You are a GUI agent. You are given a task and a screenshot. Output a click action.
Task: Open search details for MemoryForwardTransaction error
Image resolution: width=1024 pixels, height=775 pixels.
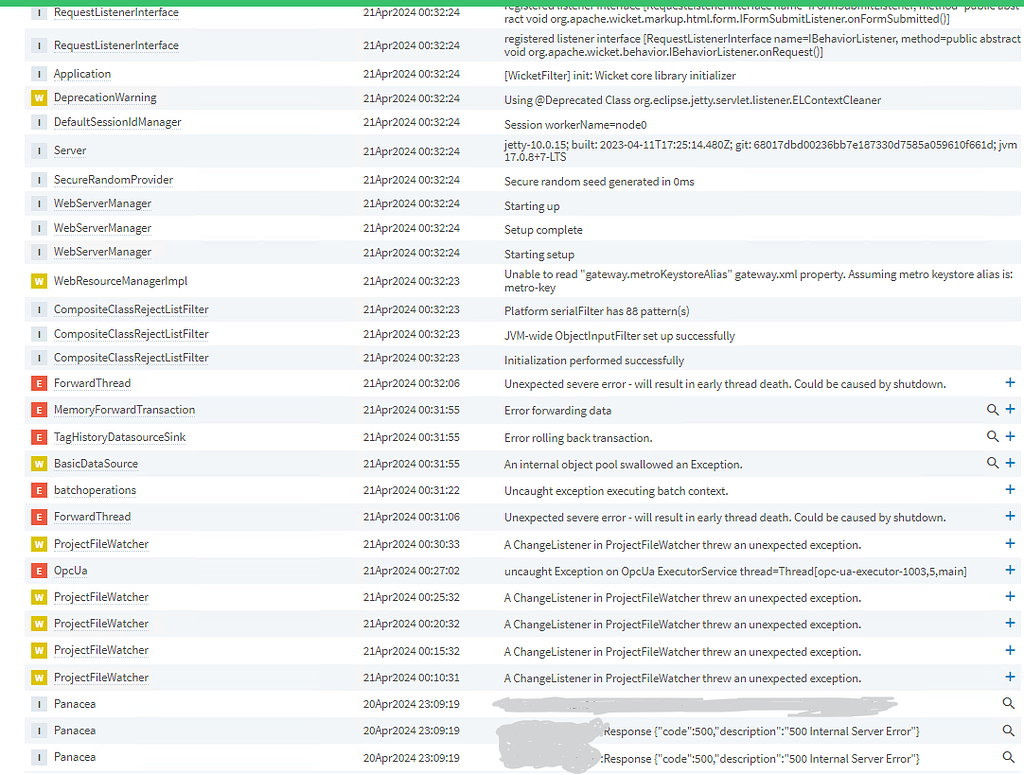(991, 409)
